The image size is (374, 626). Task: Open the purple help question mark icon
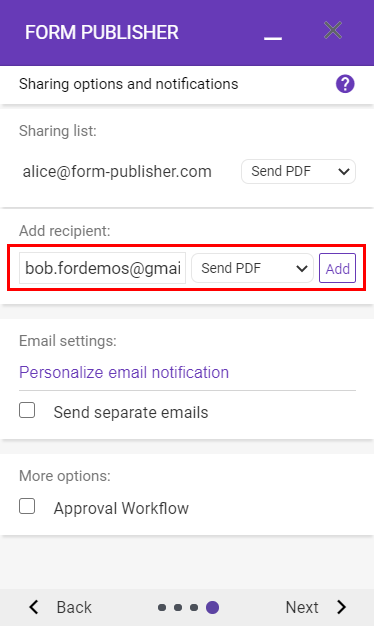(345, 84)
